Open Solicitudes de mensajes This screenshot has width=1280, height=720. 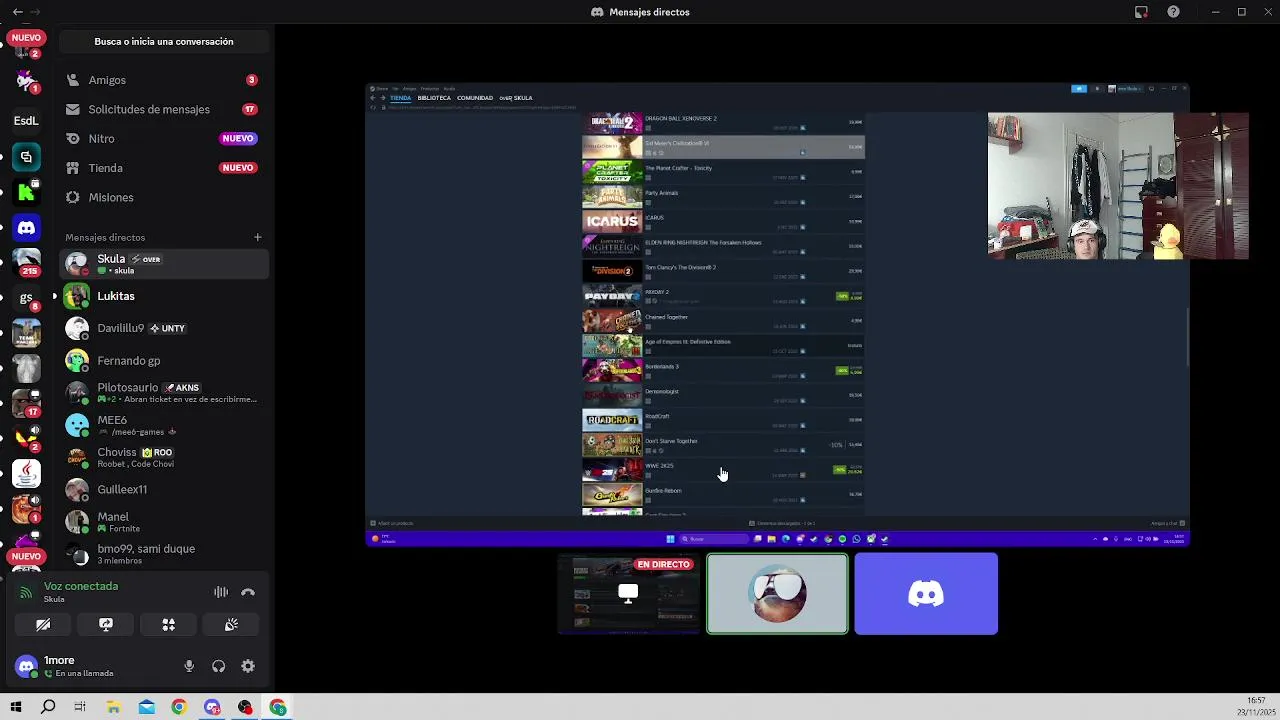(x=164, y=109)
